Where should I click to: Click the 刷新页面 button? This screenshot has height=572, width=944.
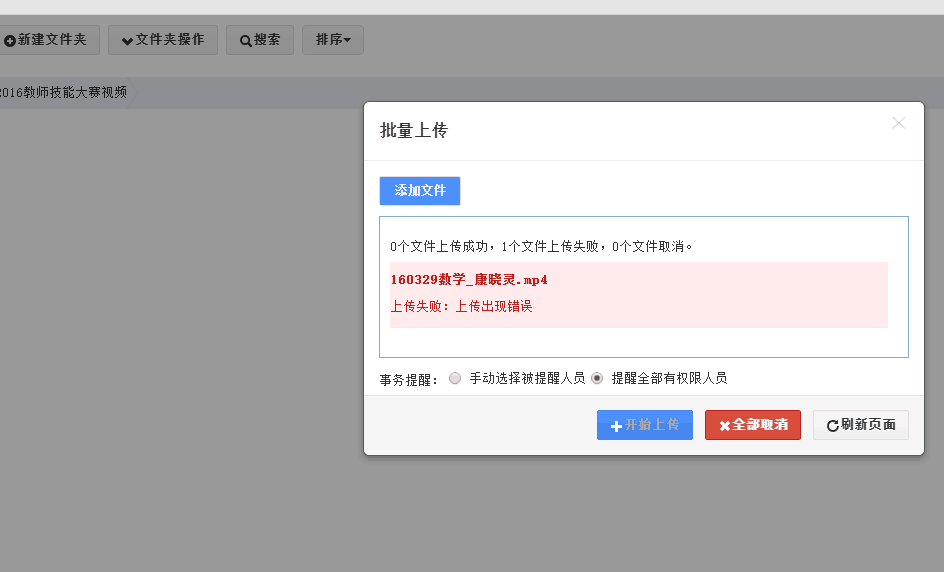coord(860,425)
